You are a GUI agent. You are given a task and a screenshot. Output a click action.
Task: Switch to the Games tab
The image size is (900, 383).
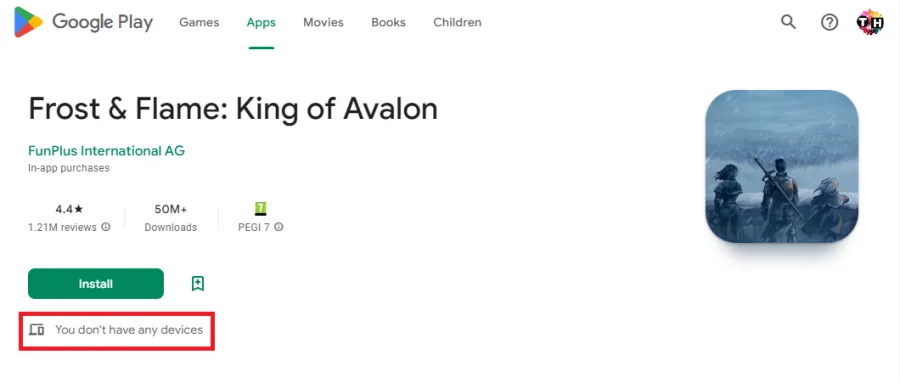pyautogui.click(x=199, y=22)
